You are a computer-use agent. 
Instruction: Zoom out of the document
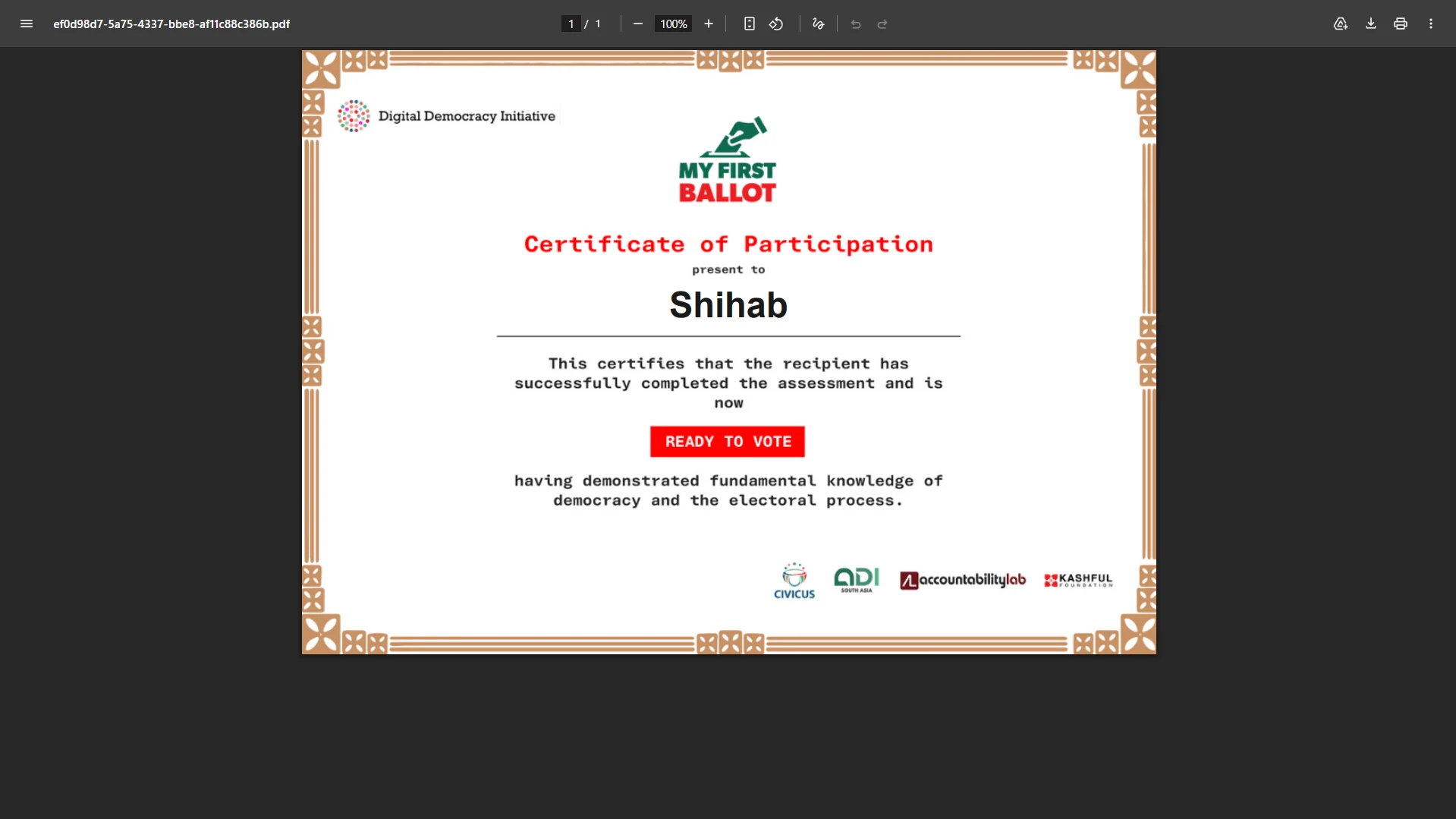pyautogui.click(x=638, y=24)
